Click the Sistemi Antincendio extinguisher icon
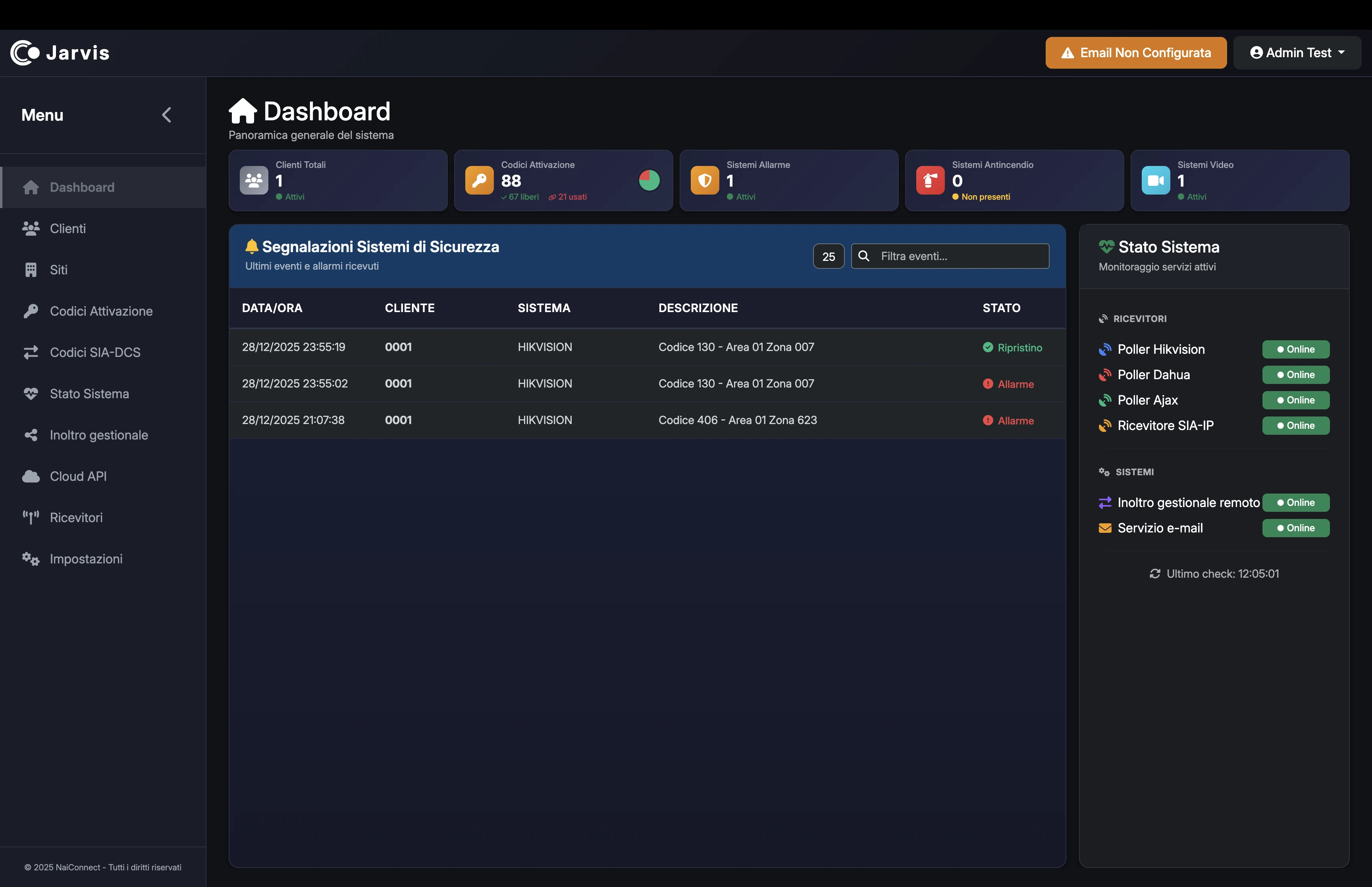Screen dimensions: 1372x887 click(x=930, y=180)
